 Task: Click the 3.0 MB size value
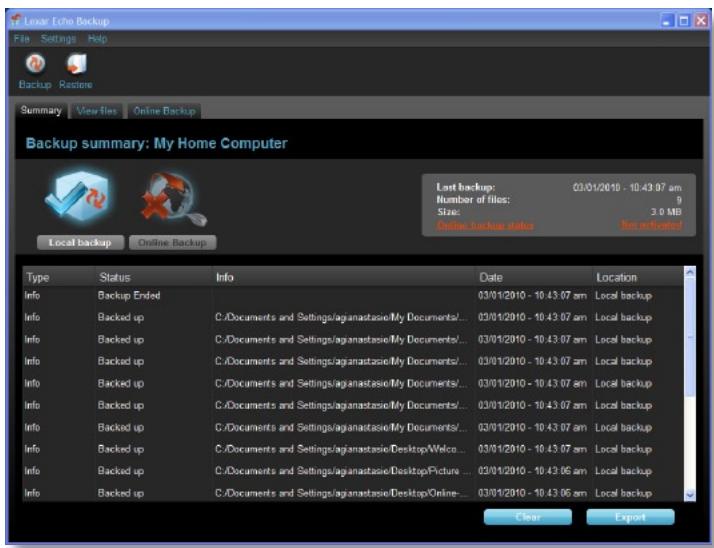pos(666,212)
